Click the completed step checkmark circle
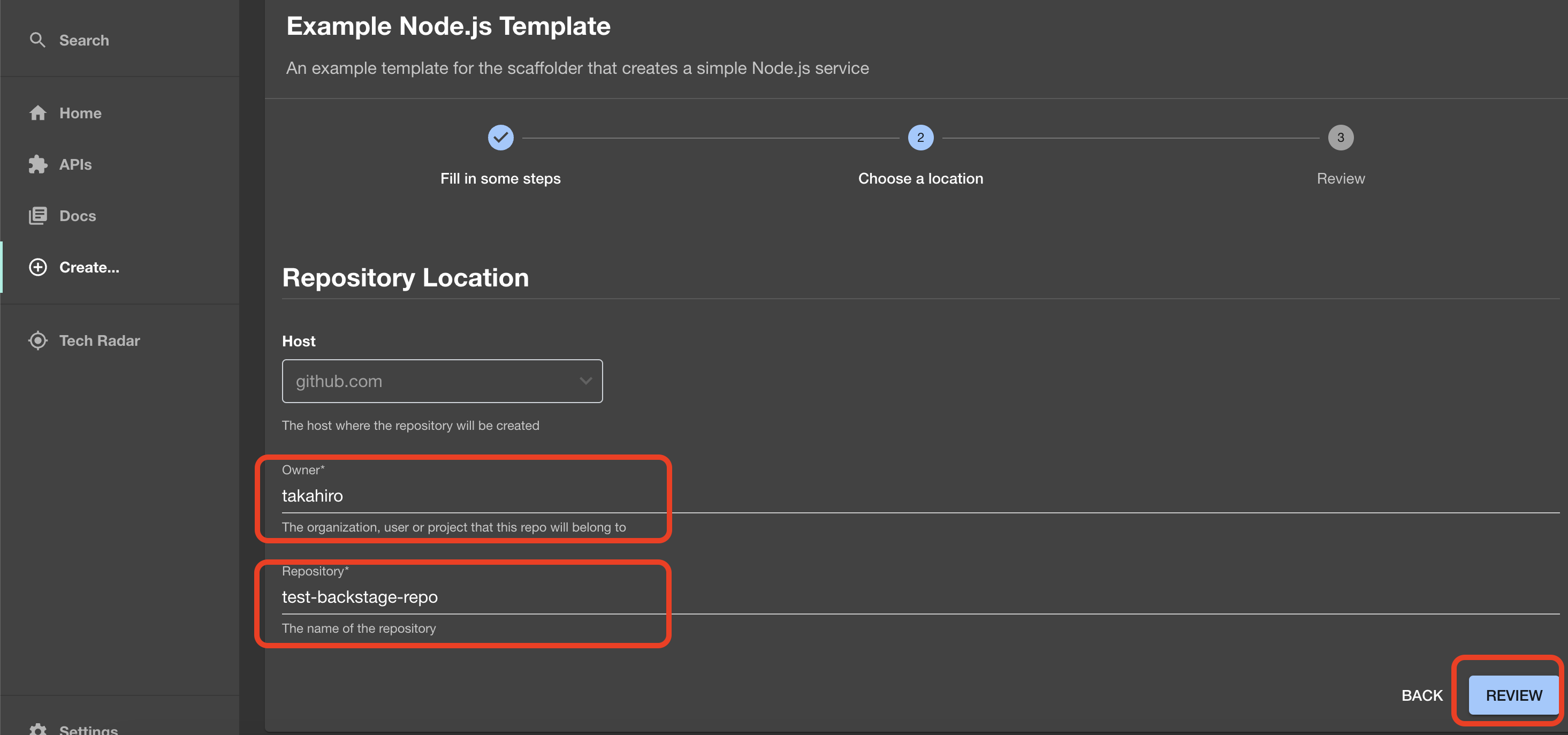 (x=500, y=138)
